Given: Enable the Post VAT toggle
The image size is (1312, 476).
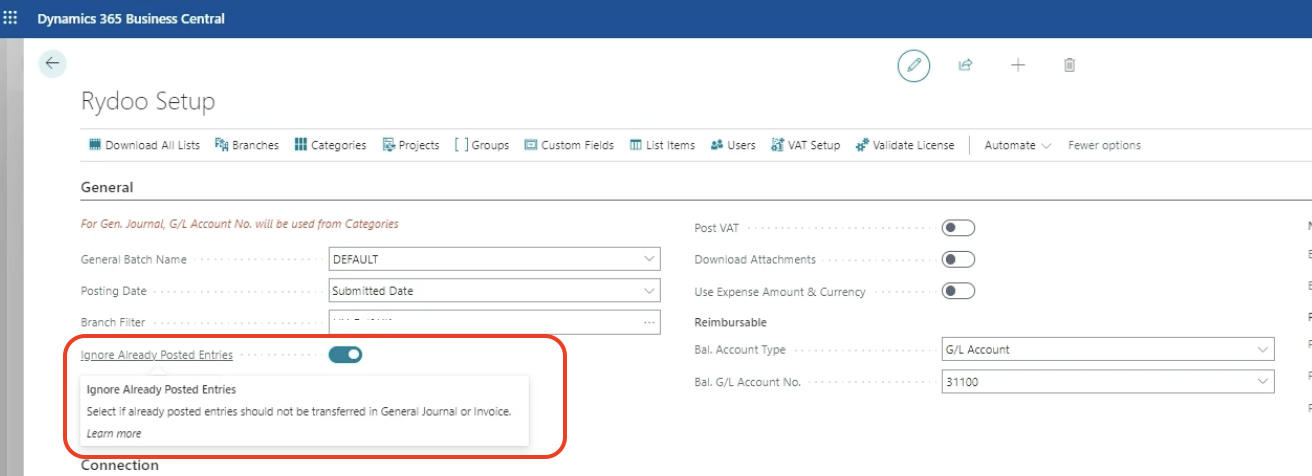Looking at the screenshot, I should pos(958,228).
